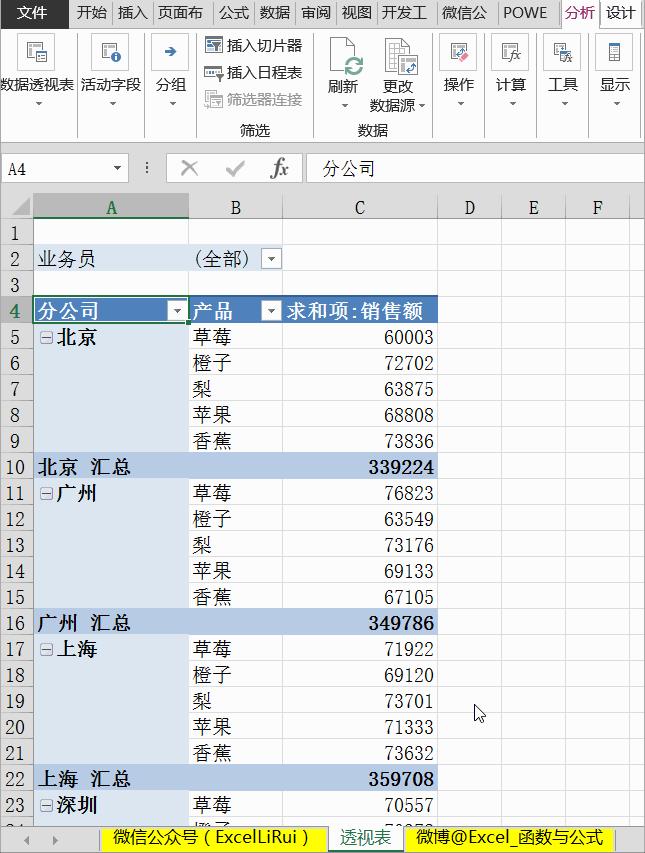
Task: Switch to the 审阅 (Review) tab
Action: tap(316, 13)
